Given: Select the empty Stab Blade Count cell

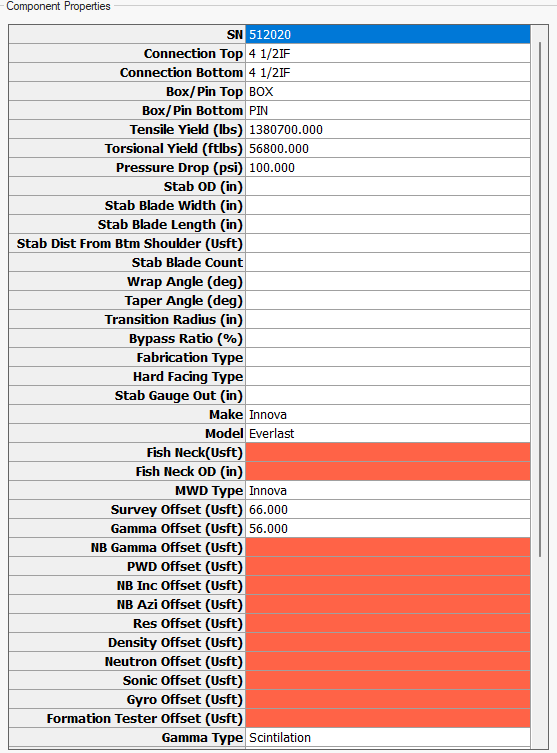Looking at the screenshot, I should tap(388, 263).
